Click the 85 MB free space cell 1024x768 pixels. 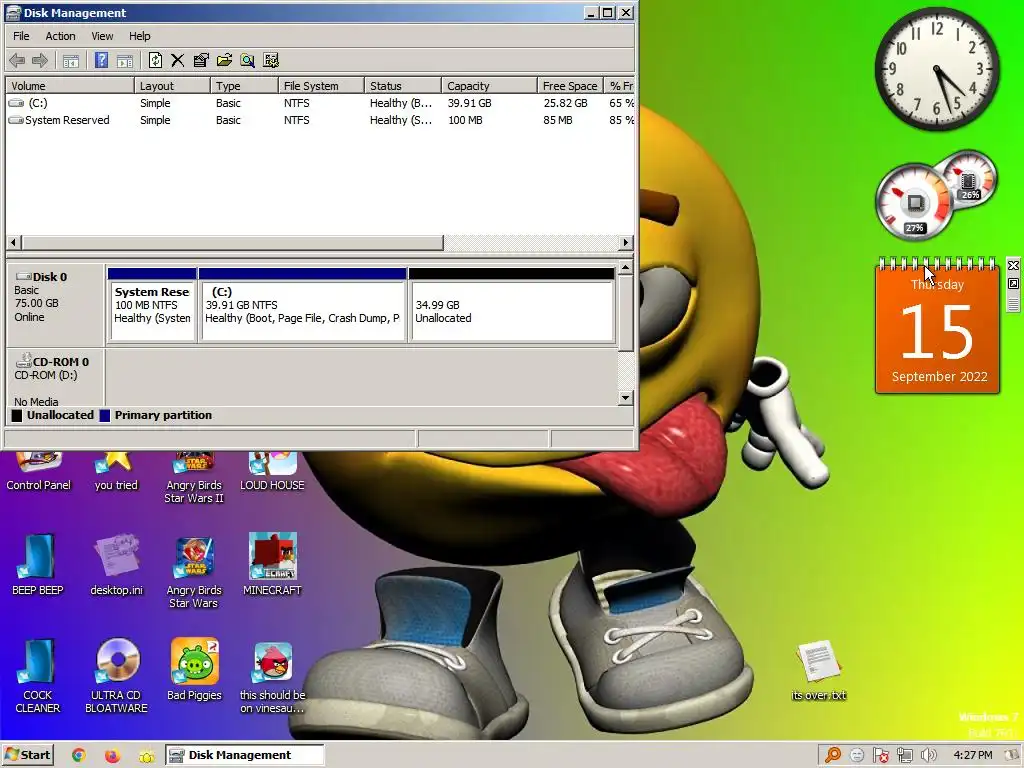(558, 120)
